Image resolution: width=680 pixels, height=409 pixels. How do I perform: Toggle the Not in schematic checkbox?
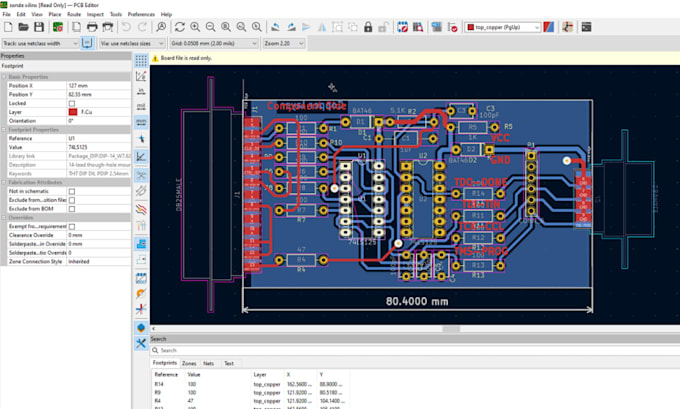(x=72, y=191)
